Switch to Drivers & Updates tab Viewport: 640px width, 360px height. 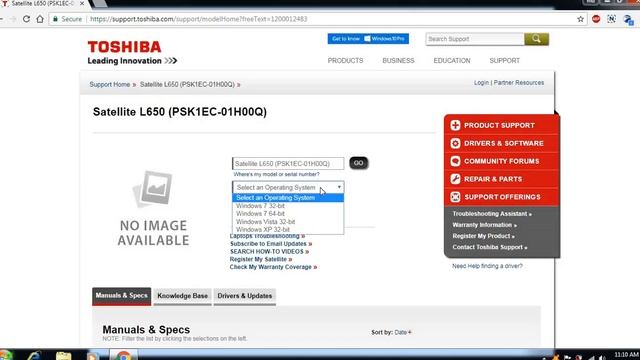click(x=244, y=296)
